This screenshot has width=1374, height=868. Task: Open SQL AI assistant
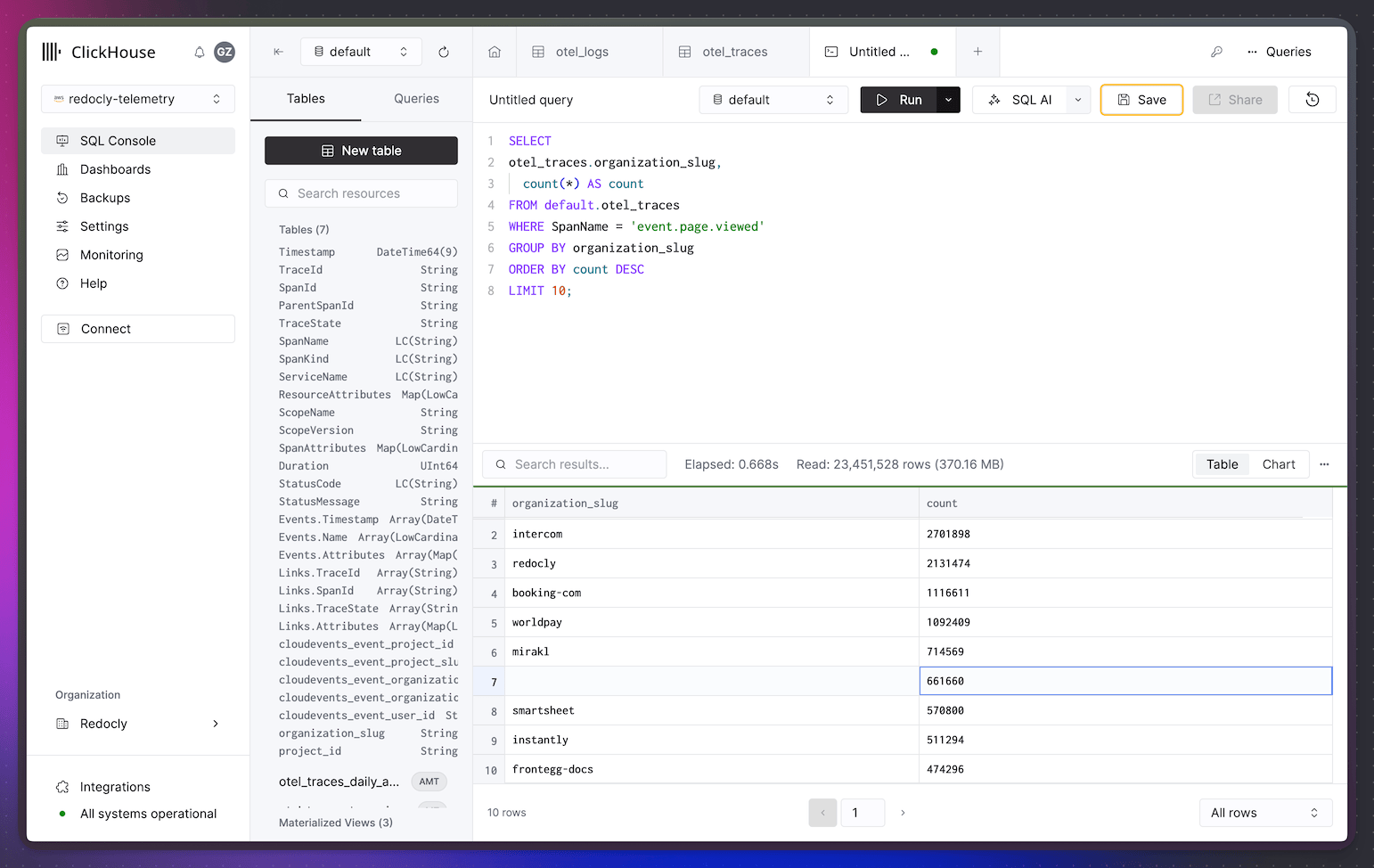pyautogui.click(x=1020, y=100)
